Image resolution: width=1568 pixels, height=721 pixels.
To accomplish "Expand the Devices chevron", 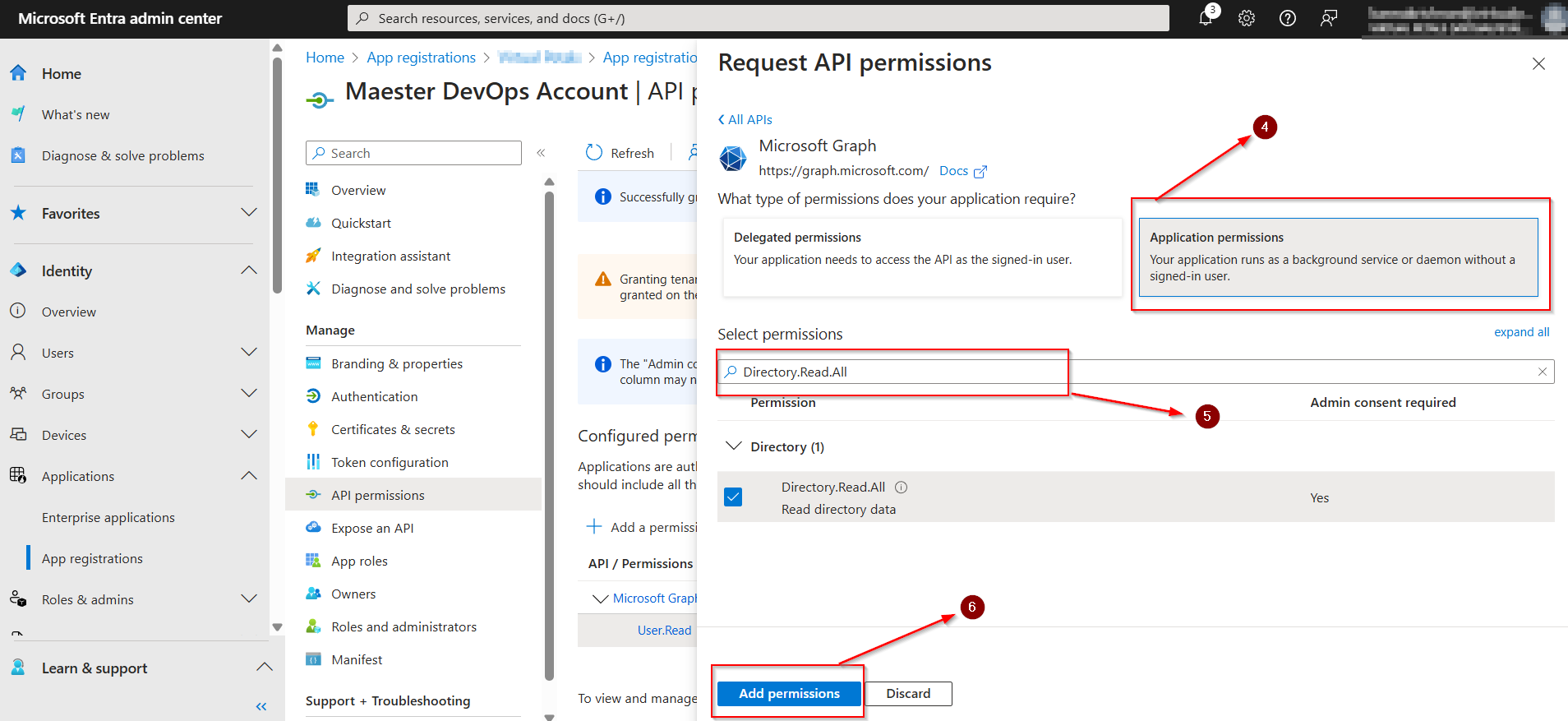I will (249, 435).
